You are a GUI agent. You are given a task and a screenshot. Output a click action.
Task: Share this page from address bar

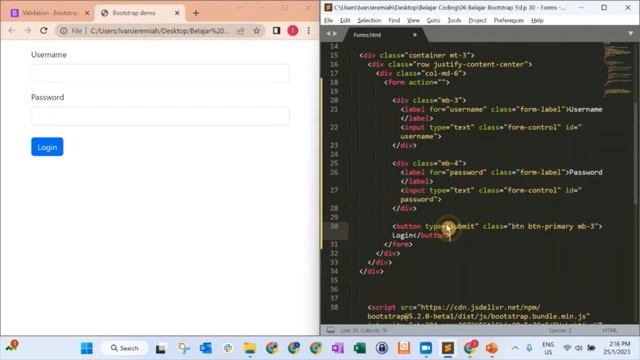[241, 31]
